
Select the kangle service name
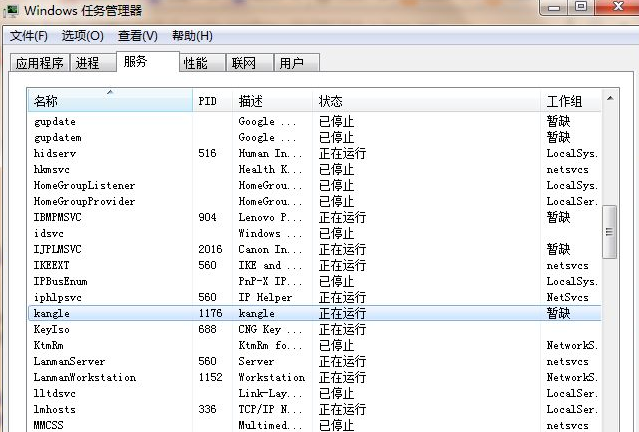52,313
